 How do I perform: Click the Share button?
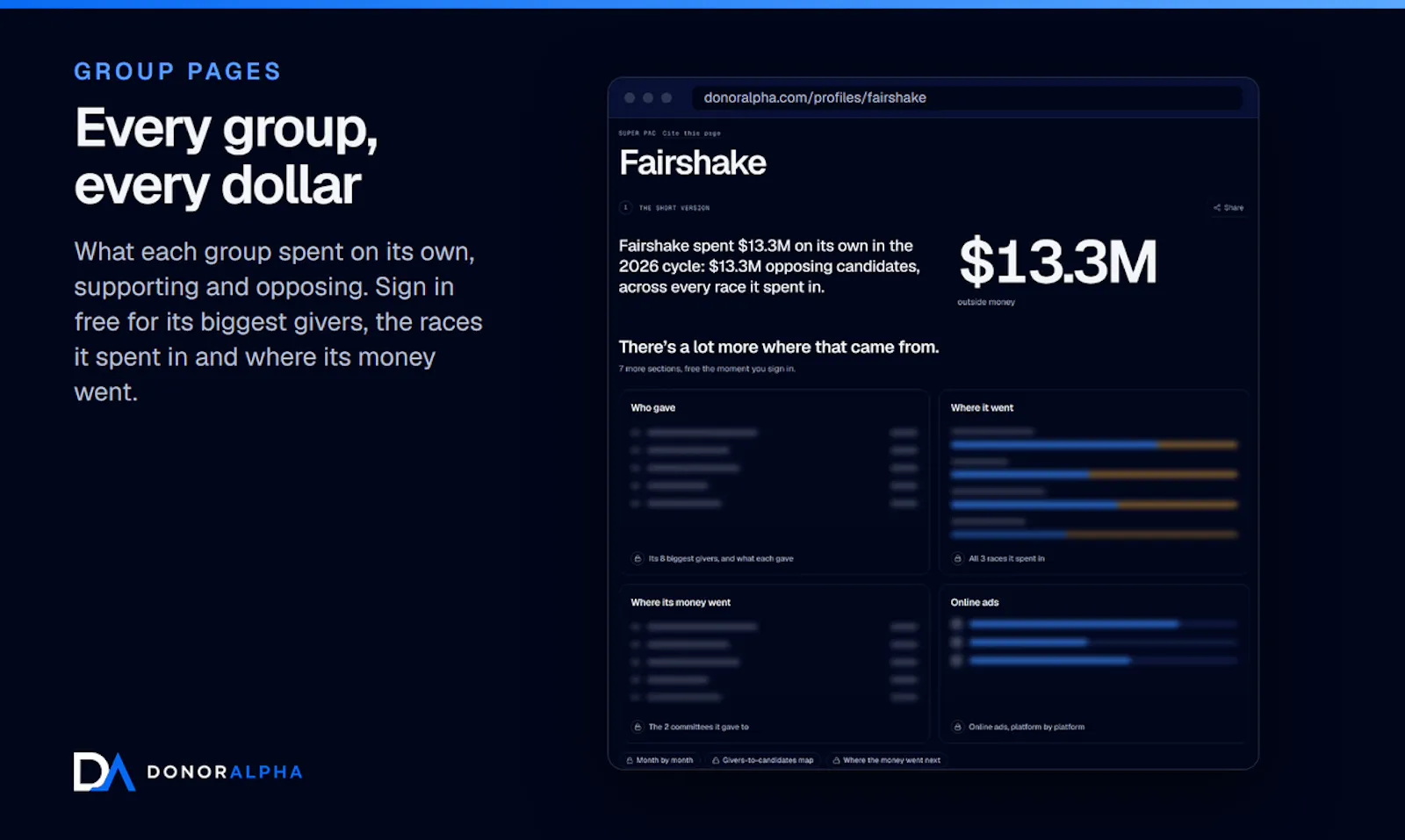pyautogui.click(x=1228, y=208)
